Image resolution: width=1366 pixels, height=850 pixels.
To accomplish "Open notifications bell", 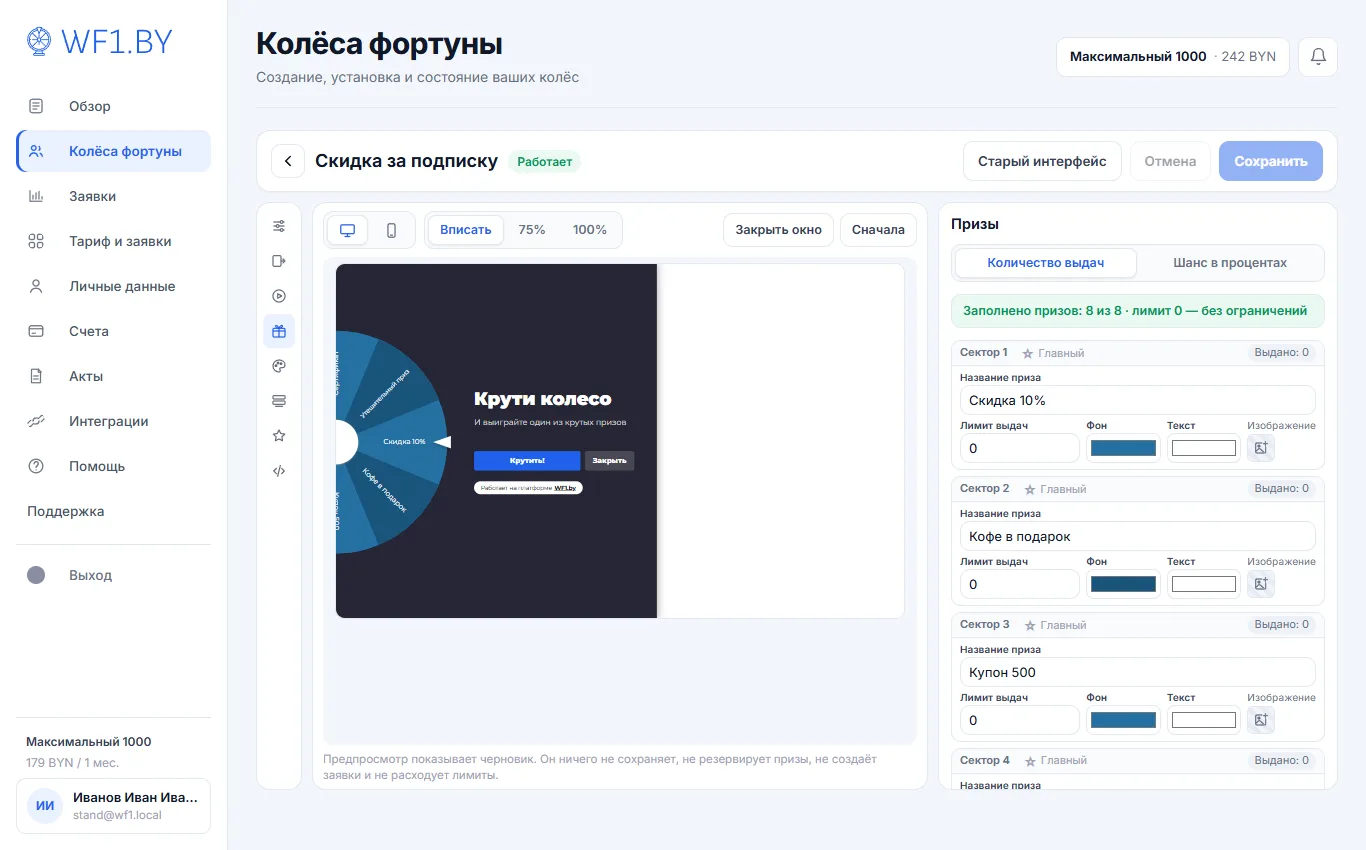I will 1318,57.
